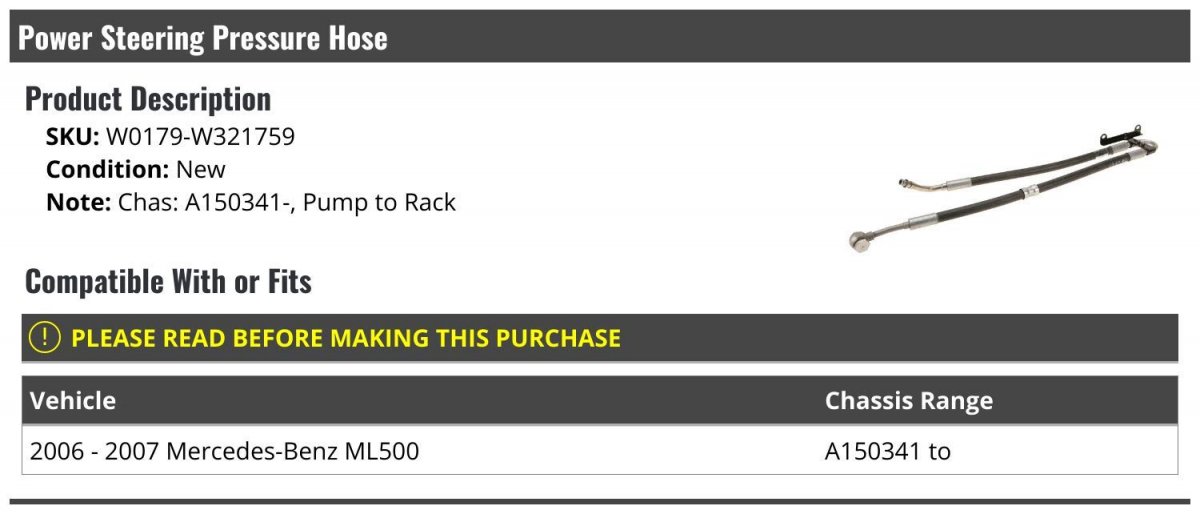Click the SKU value W0179-W321759

point(200,137)
